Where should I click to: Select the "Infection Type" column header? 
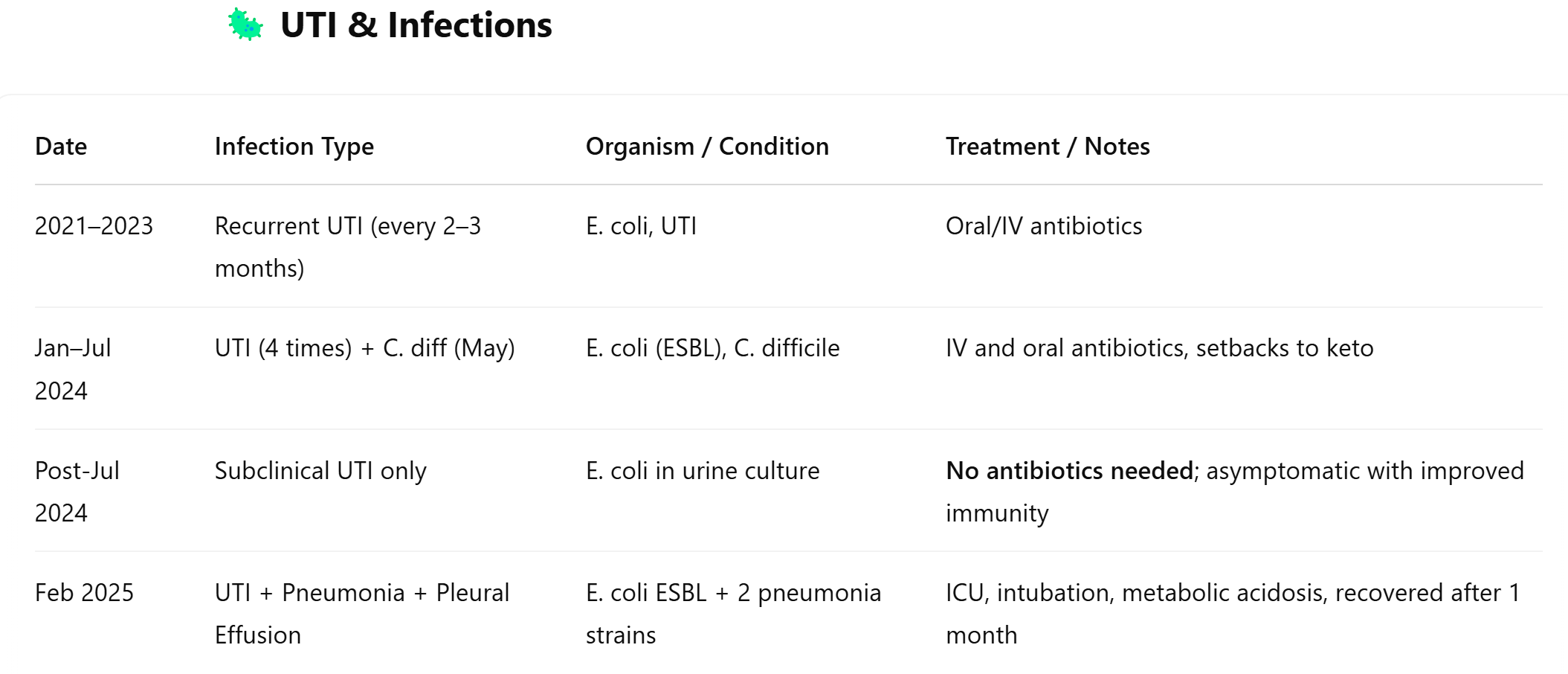pos(294,147)
